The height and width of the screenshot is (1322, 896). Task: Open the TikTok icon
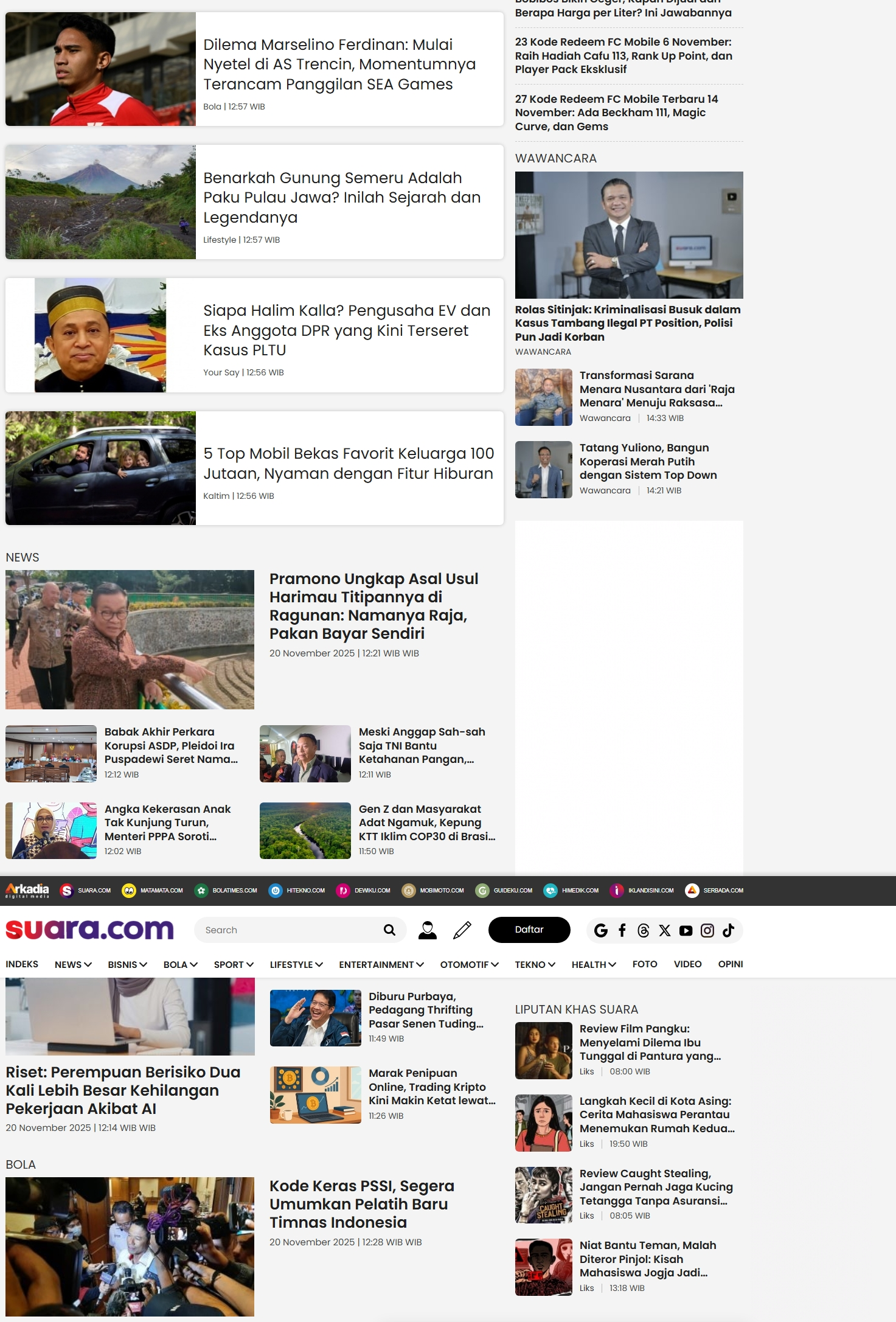click(x=729, y=930)
